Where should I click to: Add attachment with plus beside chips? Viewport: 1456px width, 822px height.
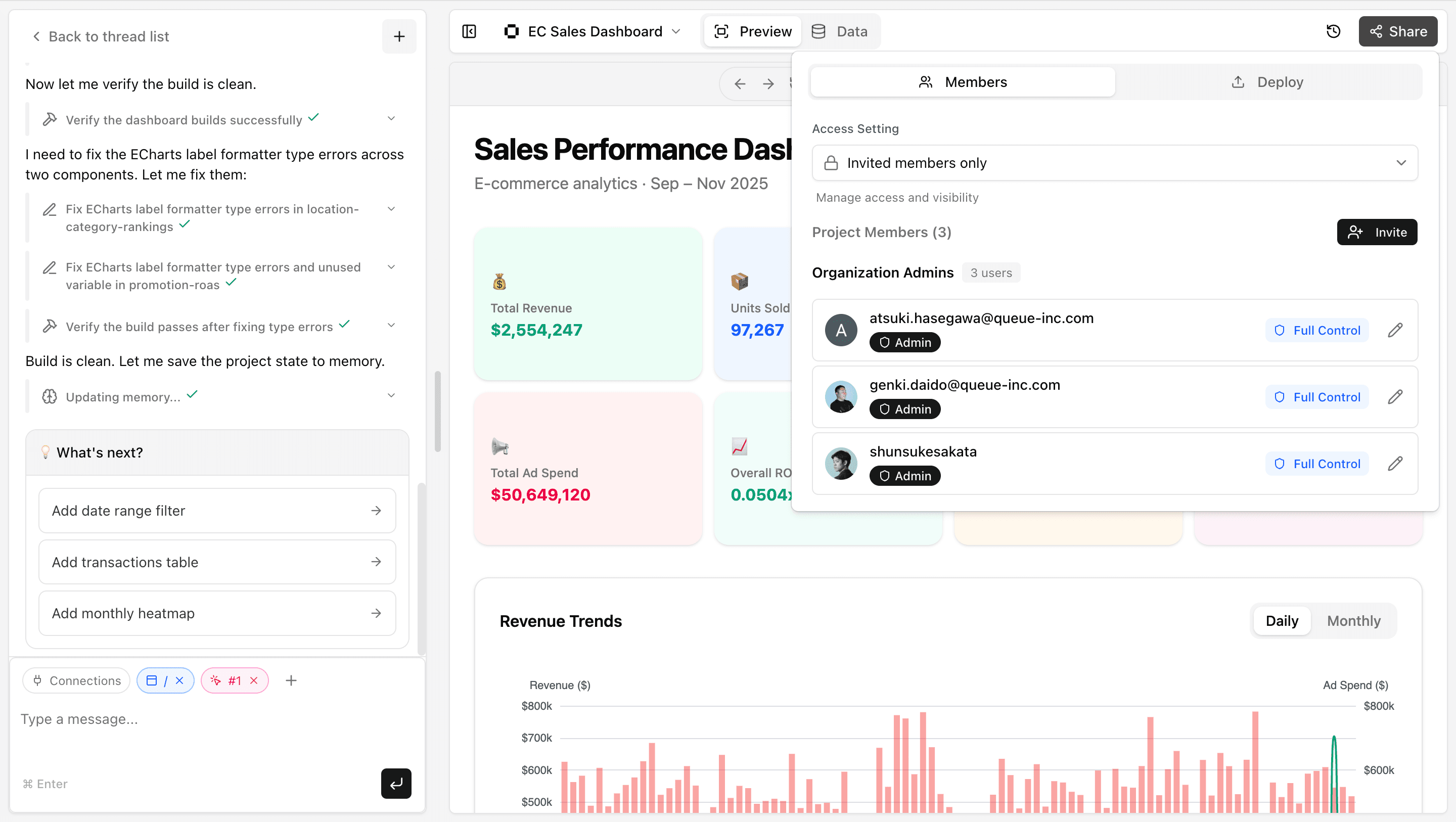(291, 680)
